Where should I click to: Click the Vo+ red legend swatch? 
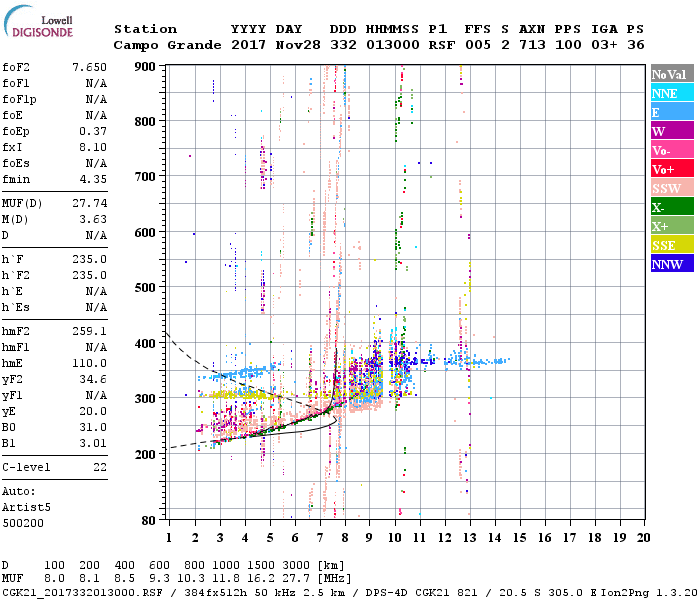[x=671, y=169]
